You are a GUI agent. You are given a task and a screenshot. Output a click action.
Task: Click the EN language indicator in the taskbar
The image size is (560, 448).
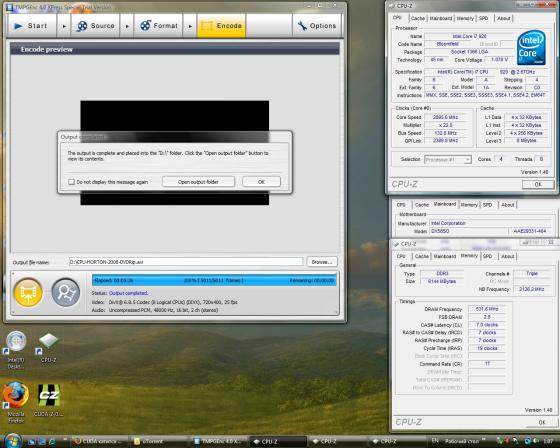pyautogui.click(x=435, y=441)
